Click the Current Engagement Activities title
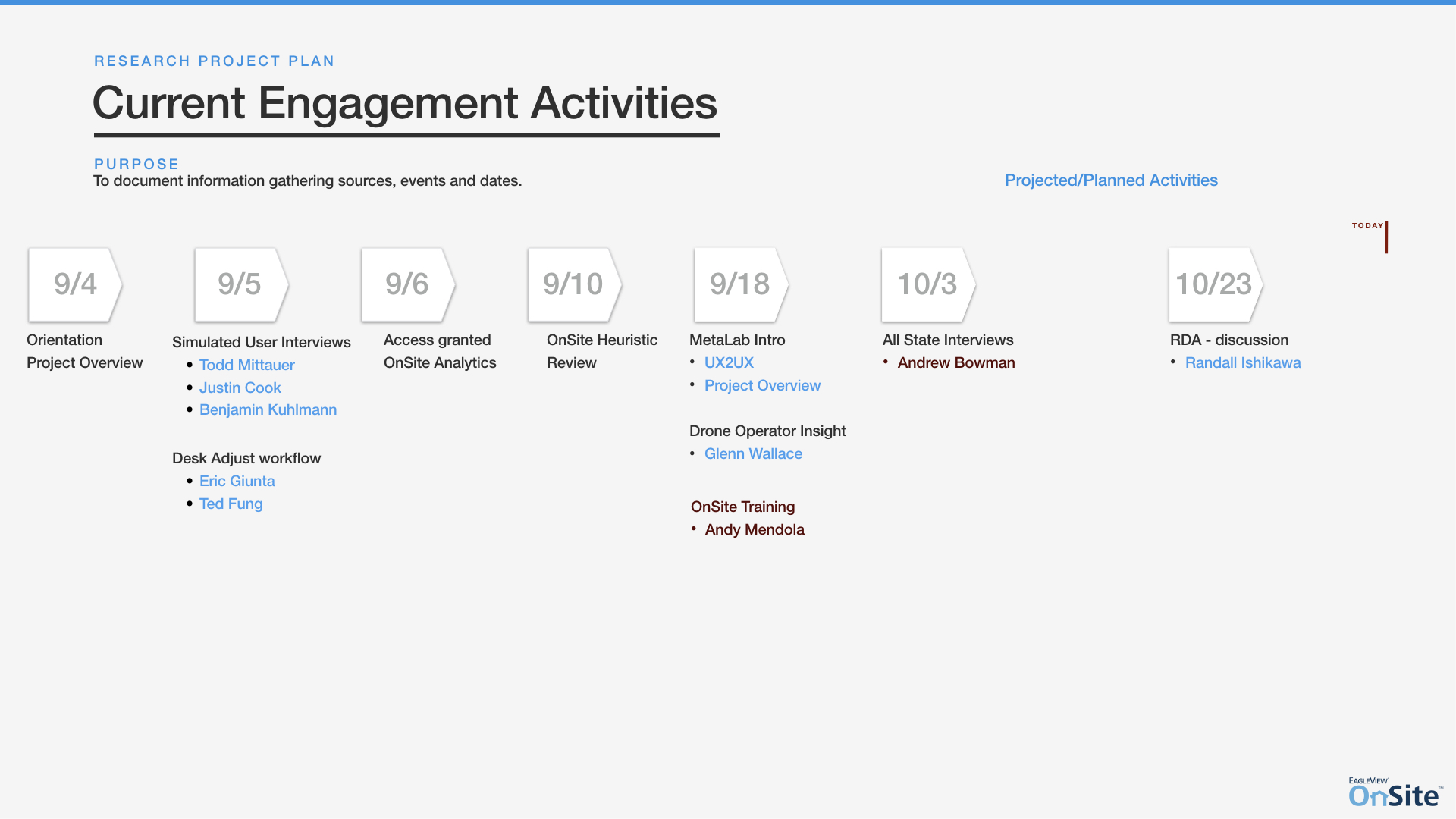 click(405, 103)
